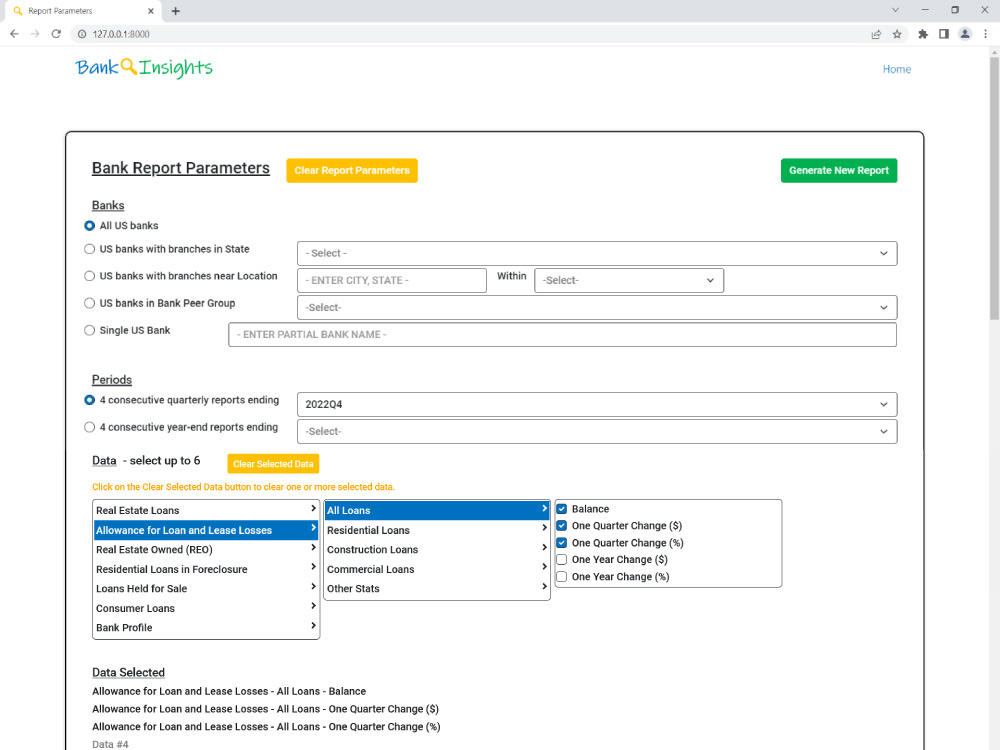Open the Chrome profile menu
1000x750 pixels.
pos(965,34)
